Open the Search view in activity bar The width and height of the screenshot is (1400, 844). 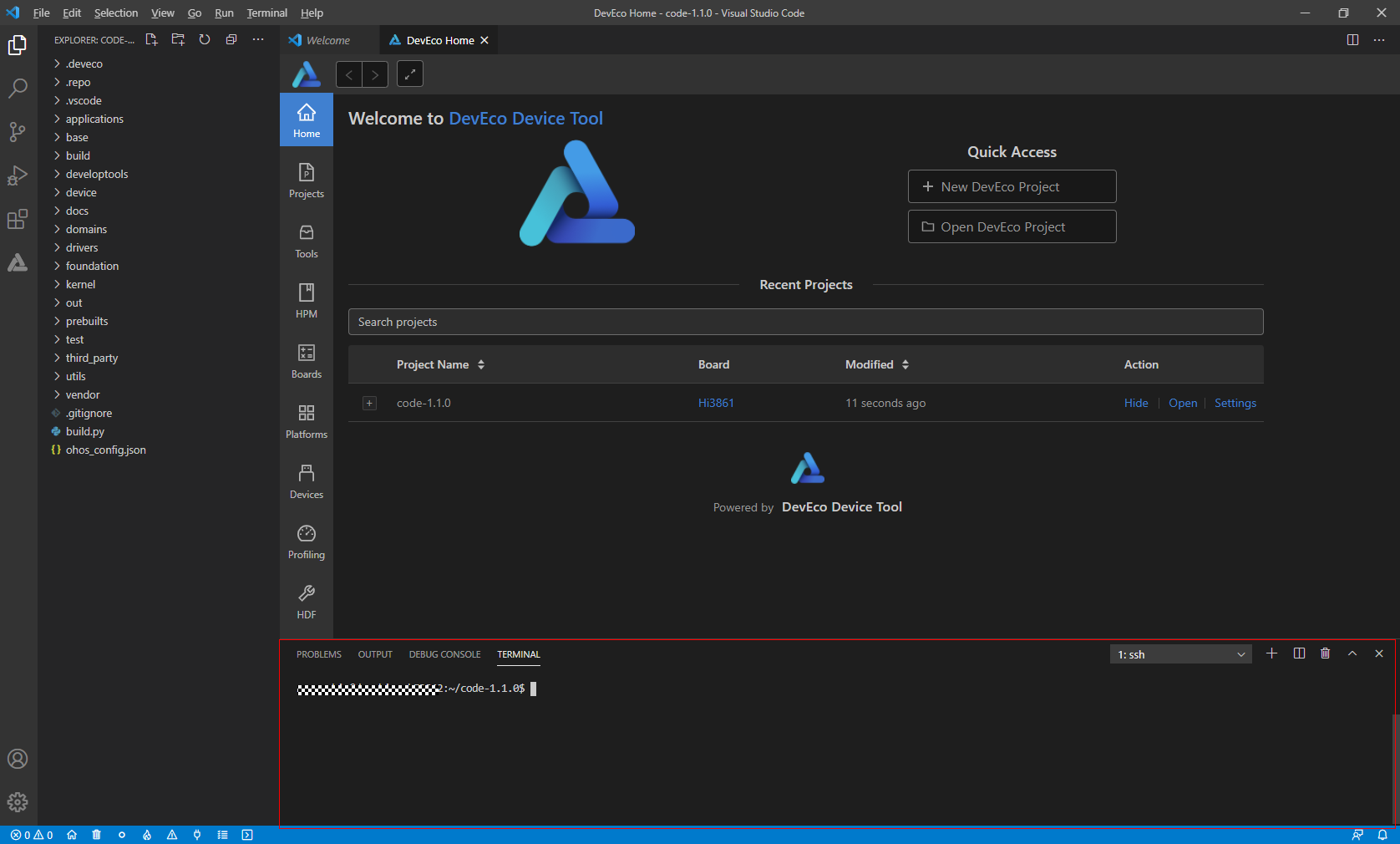[x=18, y=89]
